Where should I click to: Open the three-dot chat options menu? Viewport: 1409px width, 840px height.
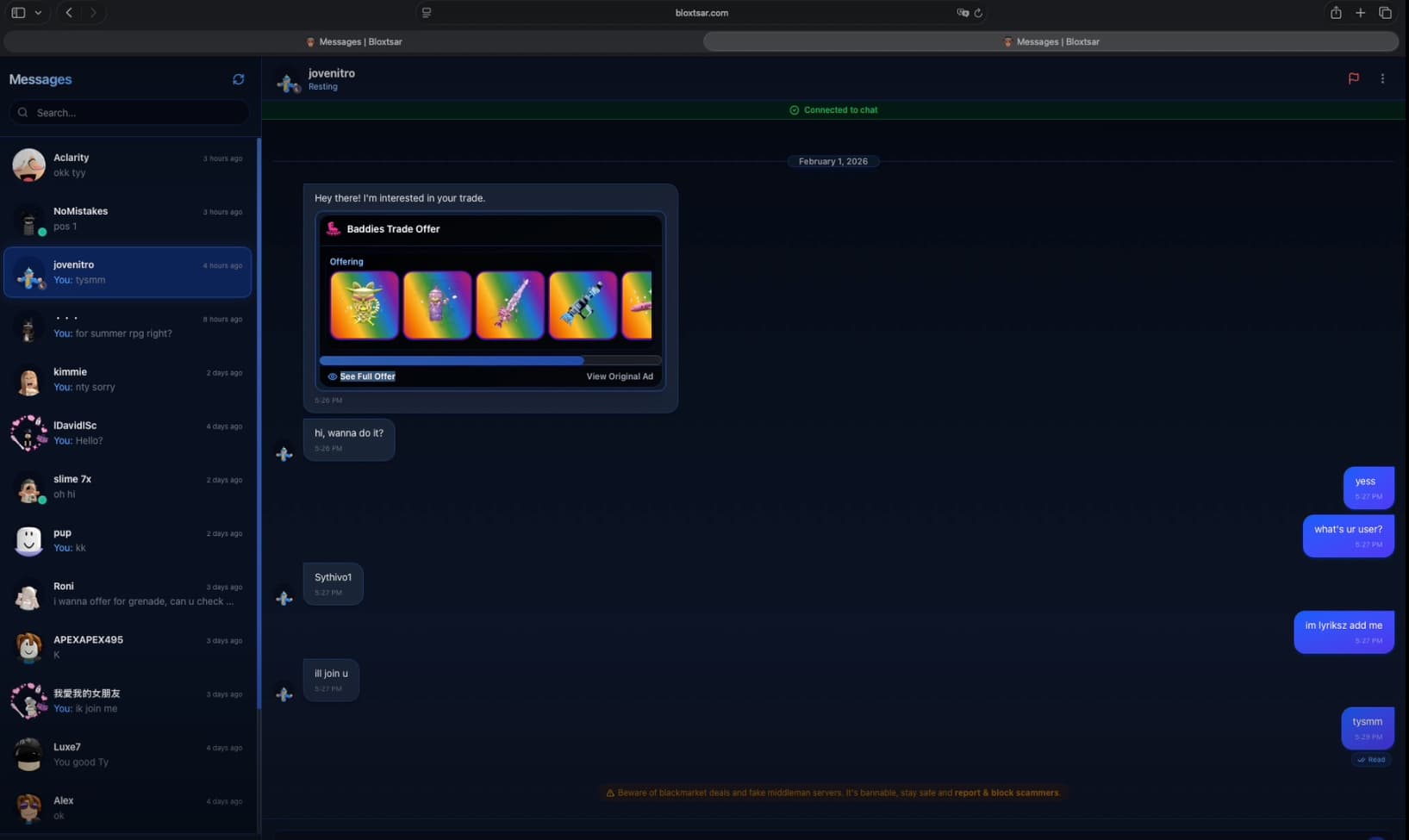1383,78
